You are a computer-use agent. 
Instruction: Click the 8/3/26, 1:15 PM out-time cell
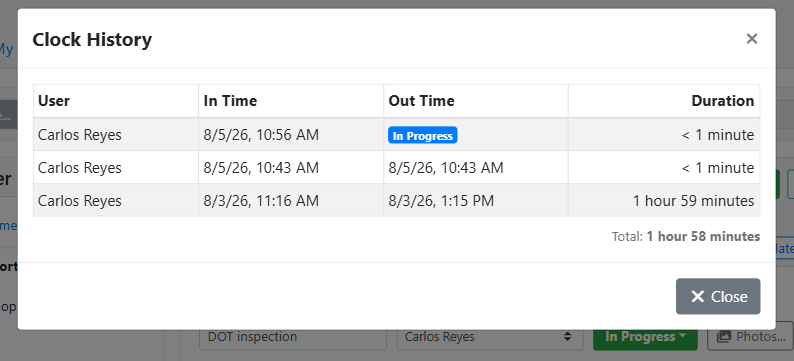pos(476,200)
